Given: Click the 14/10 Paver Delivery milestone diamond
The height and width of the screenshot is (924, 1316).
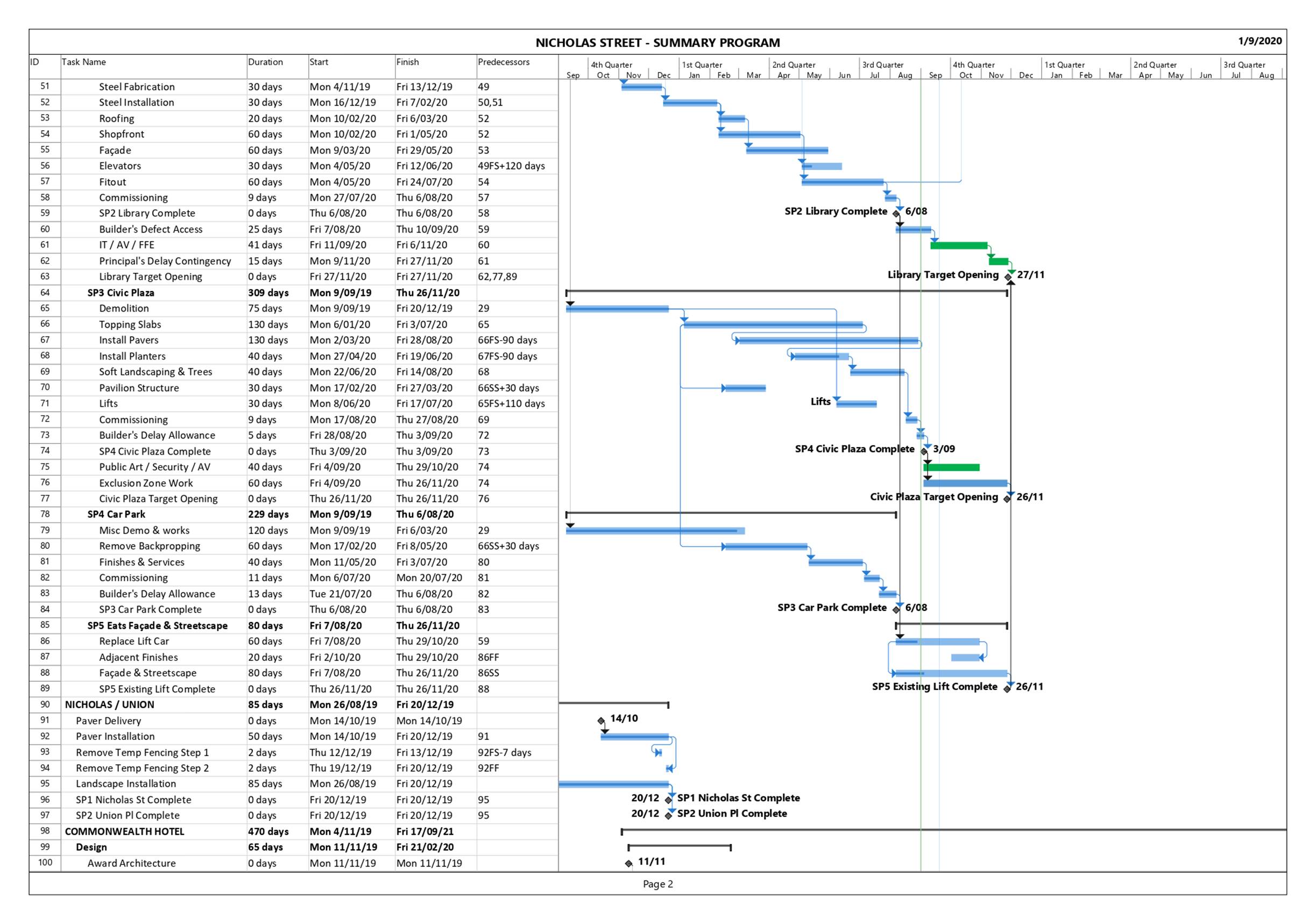Looking at the screenshot, I should [600, 721].
